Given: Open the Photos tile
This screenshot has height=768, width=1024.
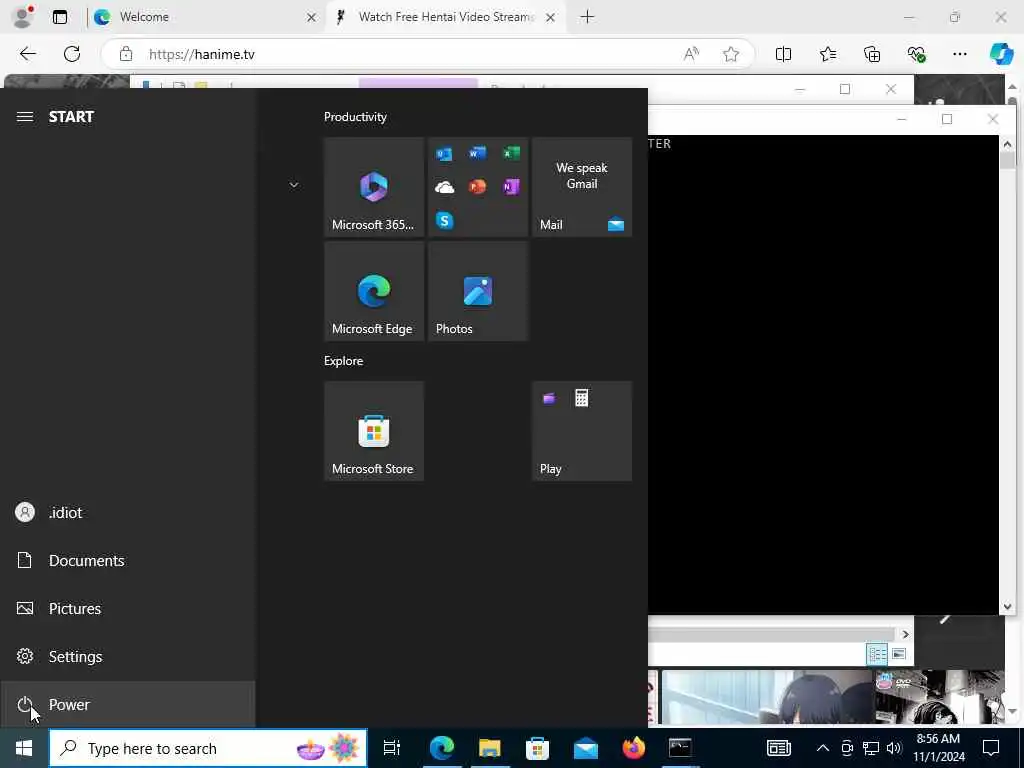Looking at the screenshot, I should pyautogui.click(x=478, y=291).
